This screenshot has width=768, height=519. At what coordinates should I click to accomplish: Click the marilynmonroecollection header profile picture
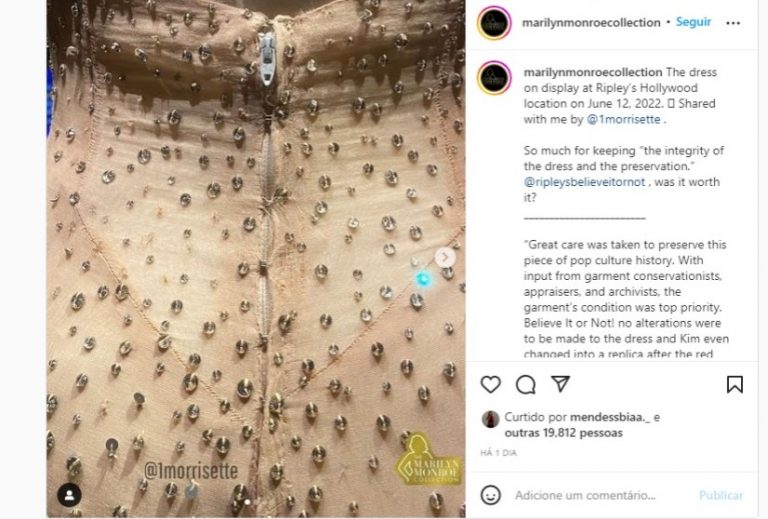click(x=494, y=23)
